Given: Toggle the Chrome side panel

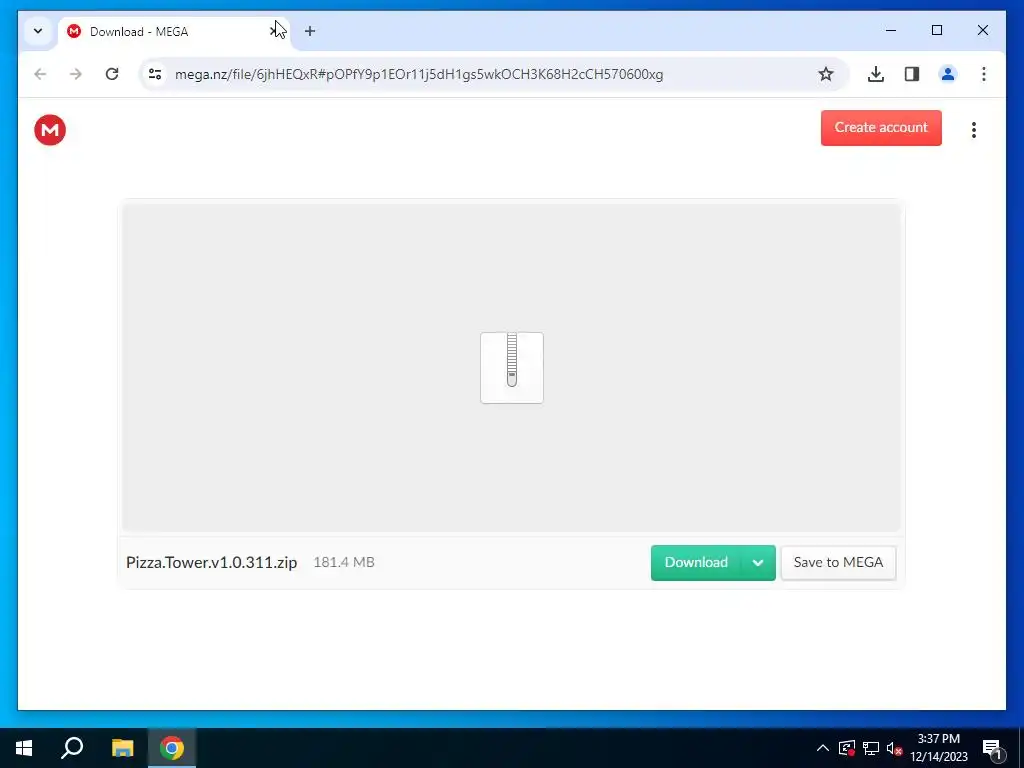Looking at the screenshot, I should click(x=912, y=74).
